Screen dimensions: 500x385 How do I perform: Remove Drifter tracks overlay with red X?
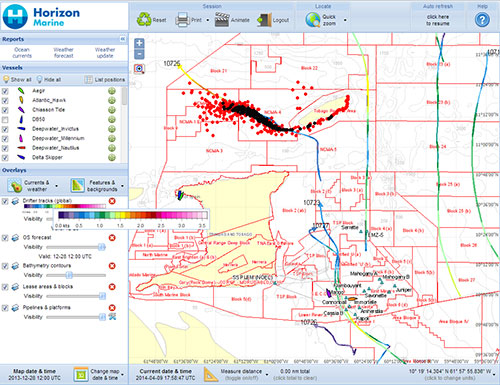coord(112,201)
